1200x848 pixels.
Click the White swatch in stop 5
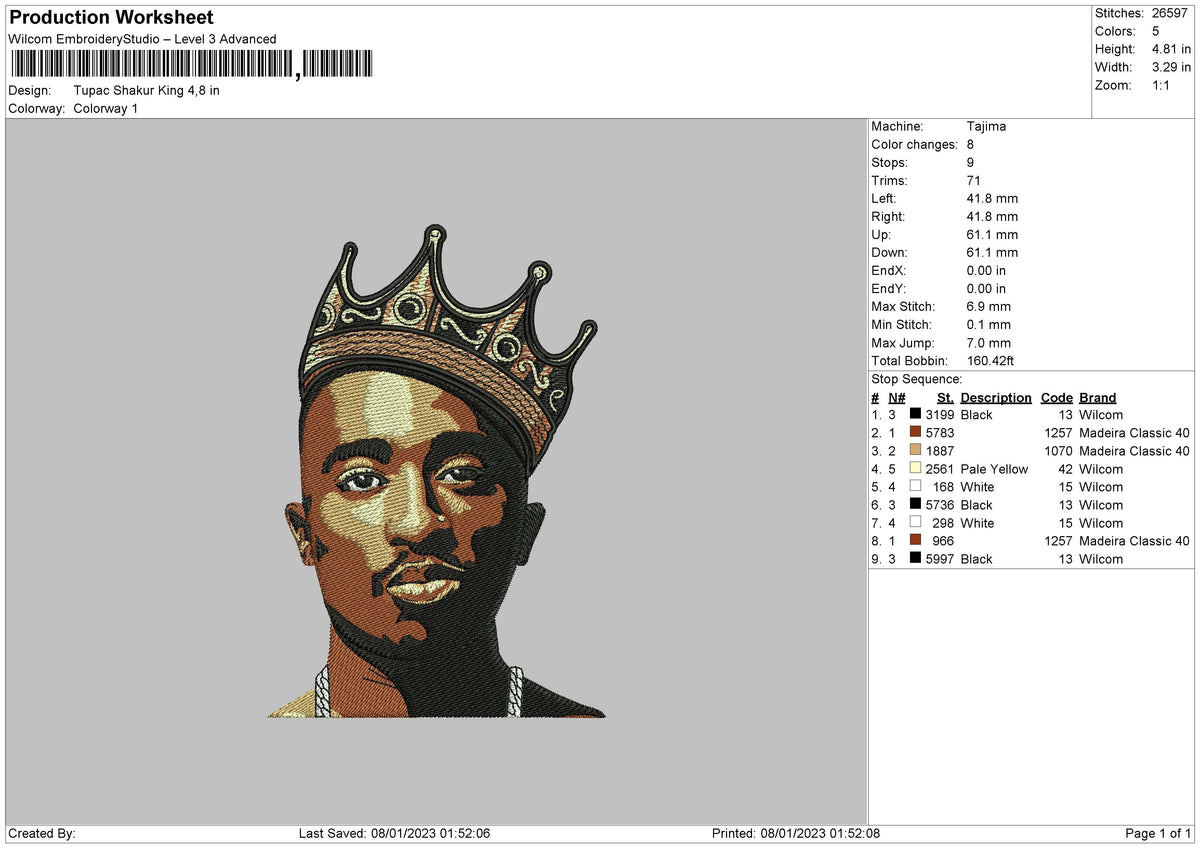pos(915,486)
